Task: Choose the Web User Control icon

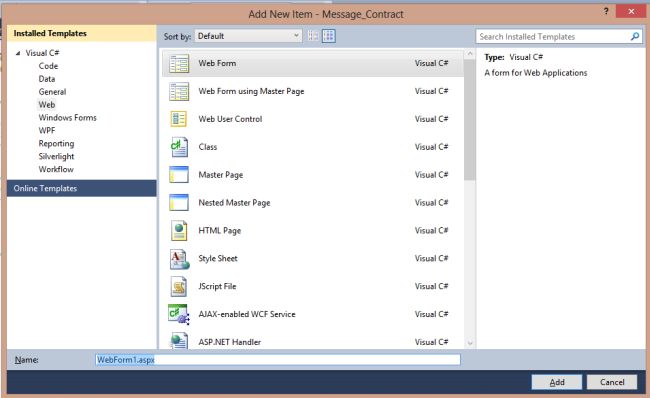Action: tap(179, 119)
